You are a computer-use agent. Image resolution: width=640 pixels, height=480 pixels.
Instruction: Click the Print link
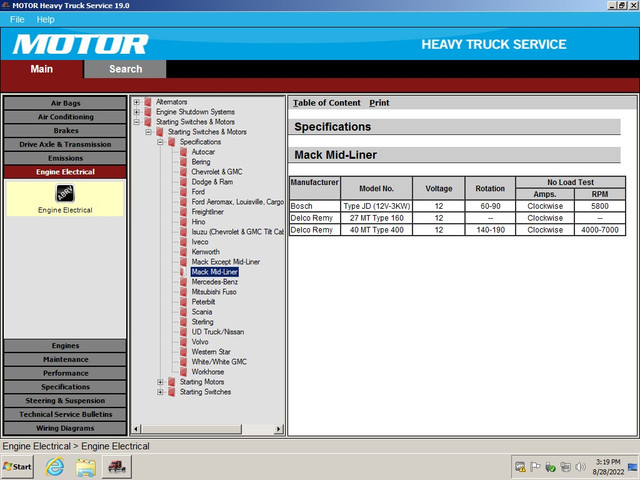379,103
